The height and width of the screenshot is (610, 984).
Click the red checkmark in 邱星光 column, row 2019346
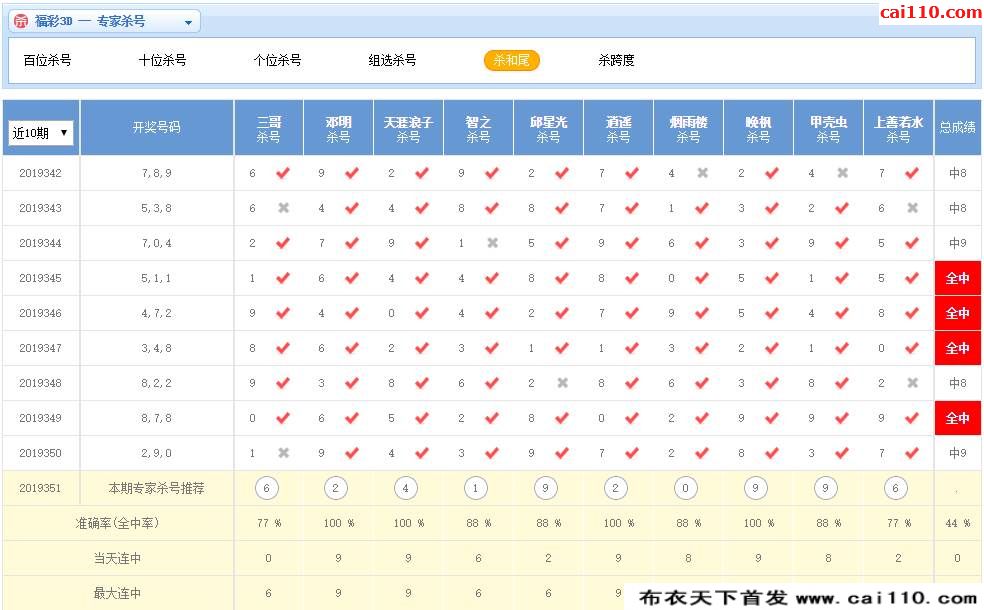[x=562, y=313]
